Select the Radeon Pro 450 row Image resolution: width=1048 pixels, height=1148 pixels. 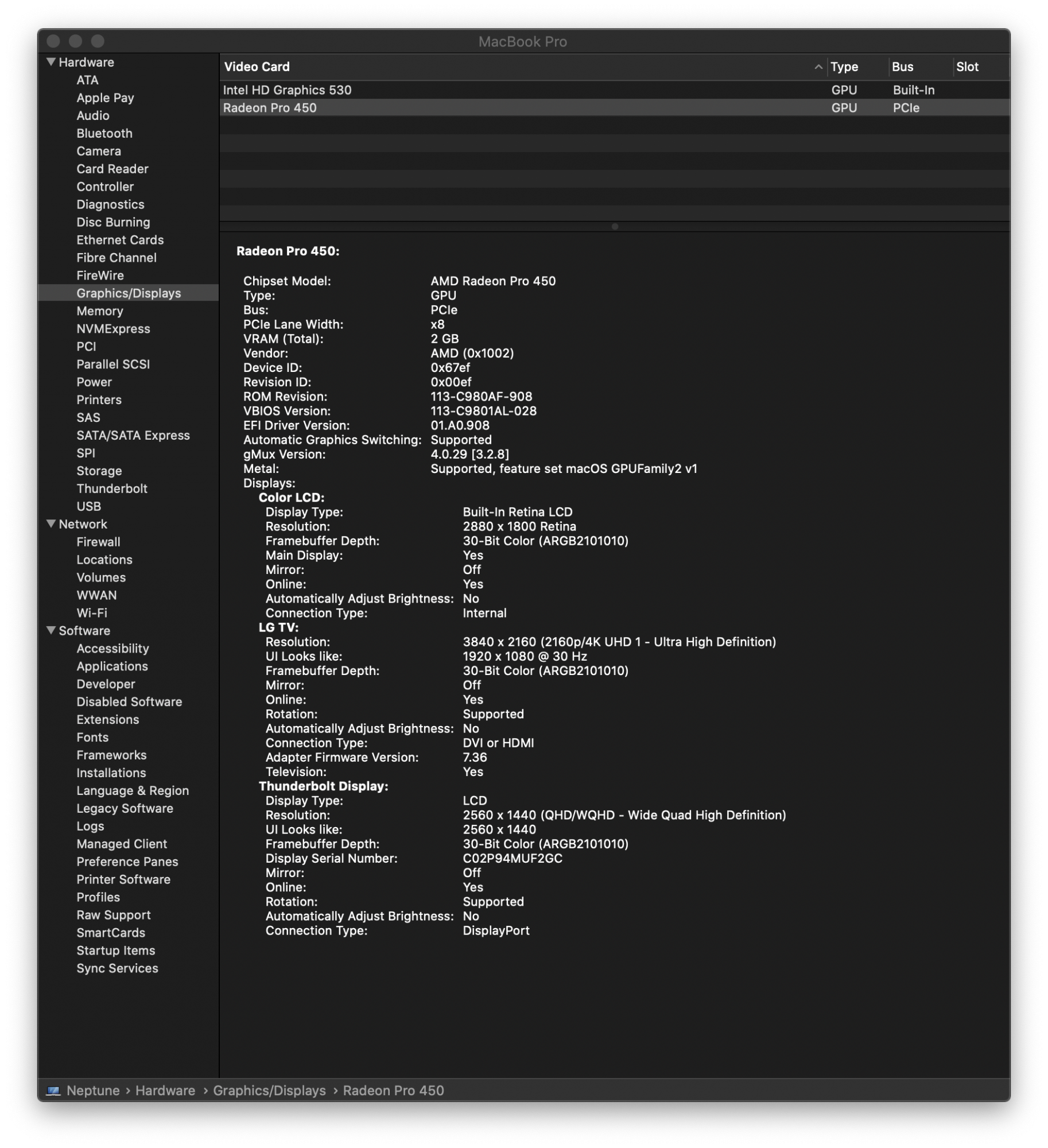[614, 108]
